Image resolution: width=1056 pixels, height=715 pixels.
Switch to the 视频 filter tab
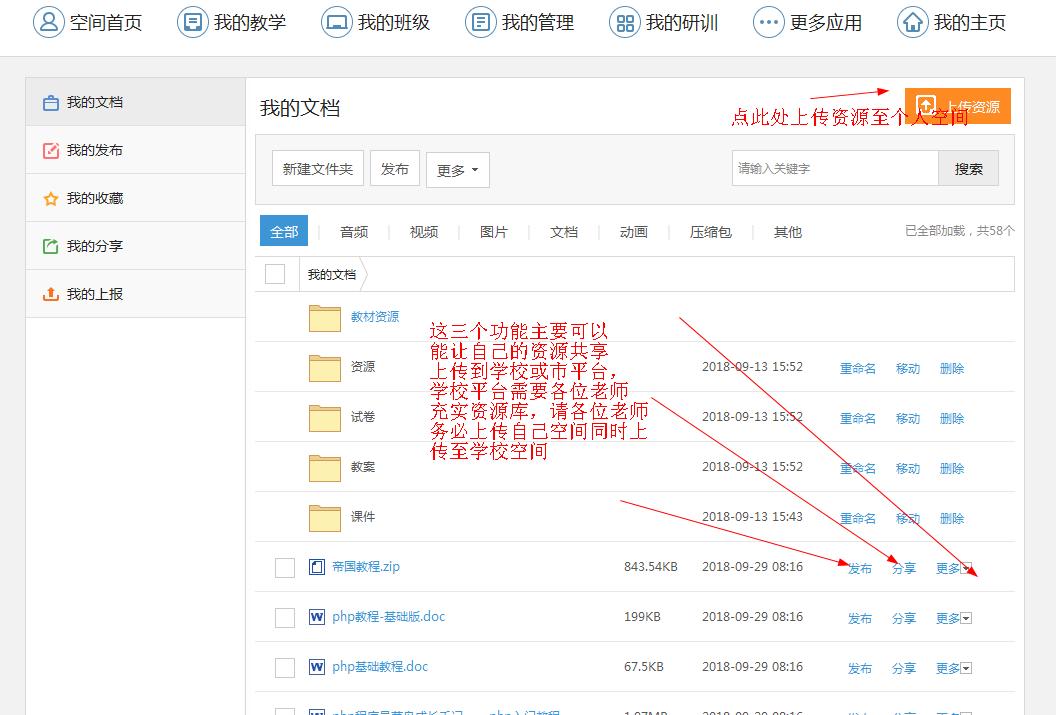(423, 231)
